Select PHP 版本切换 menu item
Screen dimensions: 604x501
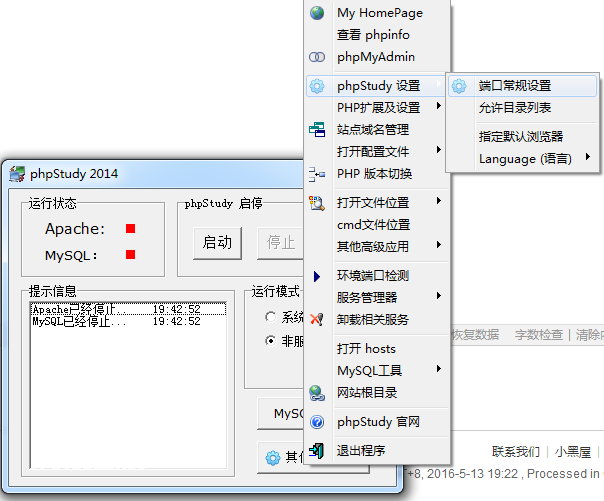pyautogui.click(x=378, y=174)
